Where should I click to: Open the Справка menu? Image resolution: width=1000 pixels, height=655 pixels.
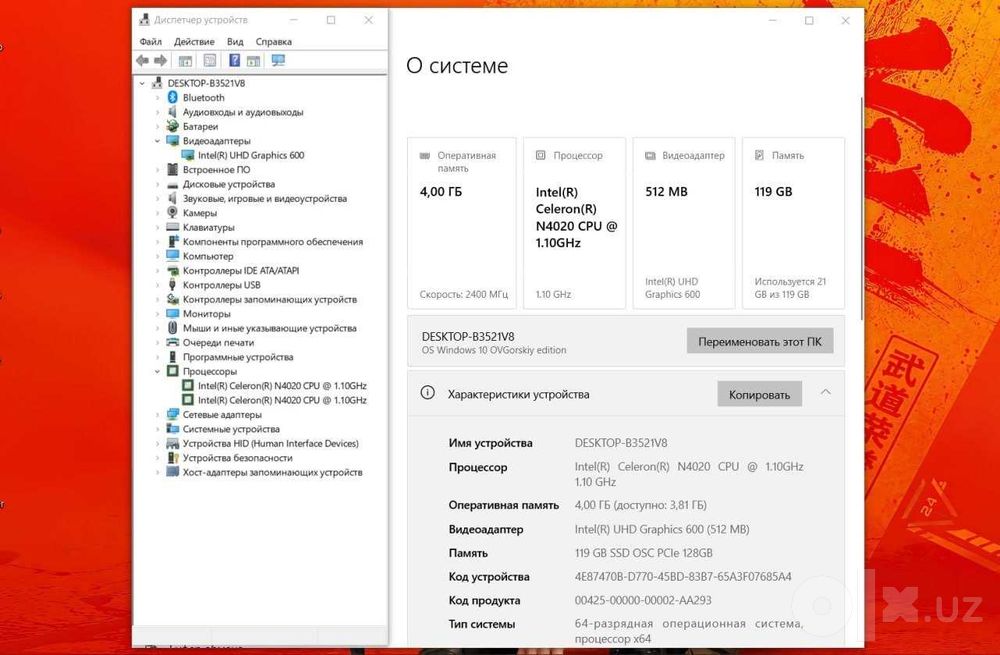pyautogui.click(x=274, y=41)
